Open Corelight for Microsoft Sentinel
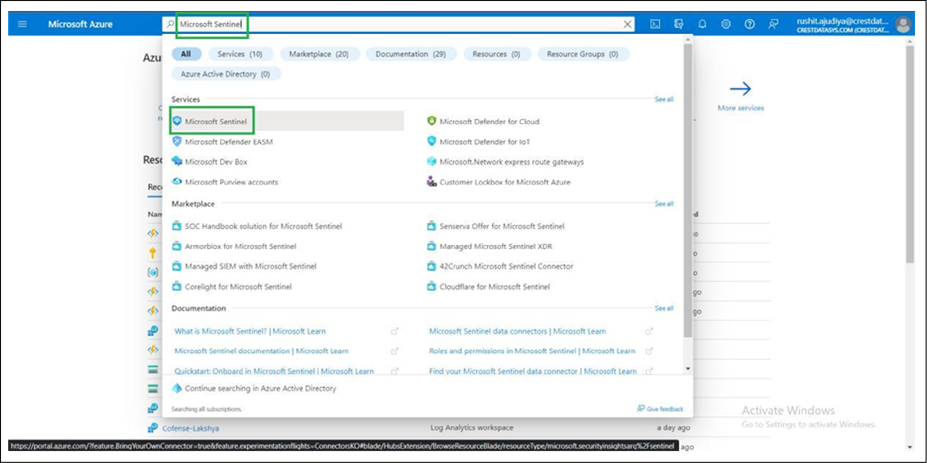Image resolution: width=927 pixels, height=463 pixels. (238, 287)
